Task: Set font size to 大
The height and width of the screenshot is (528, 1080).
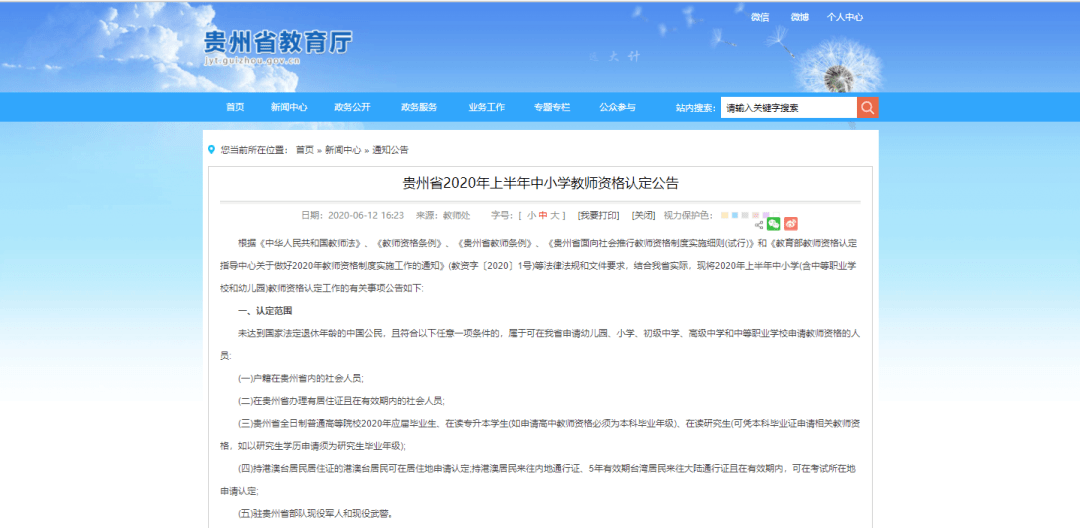Action: (x=554, y=215)
